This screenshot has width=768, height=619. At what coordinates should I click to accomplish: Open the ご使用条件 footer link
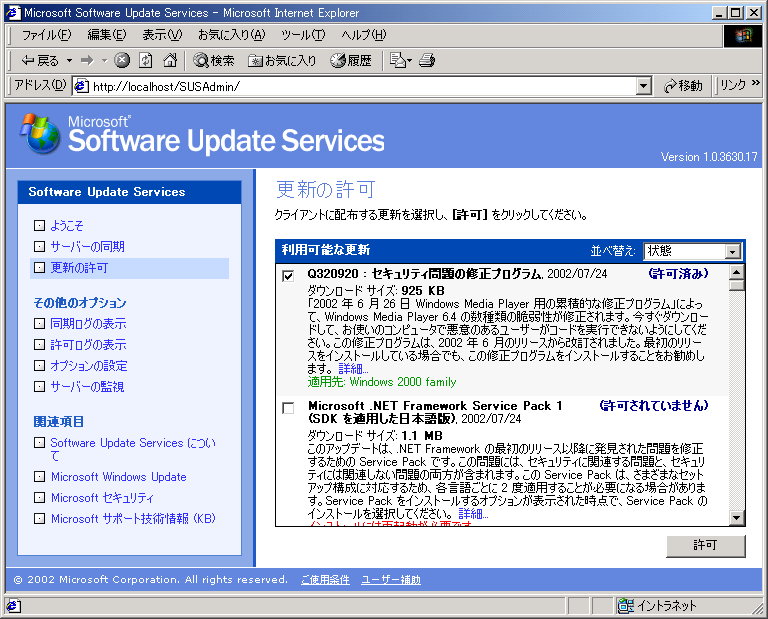pos(325,580)
